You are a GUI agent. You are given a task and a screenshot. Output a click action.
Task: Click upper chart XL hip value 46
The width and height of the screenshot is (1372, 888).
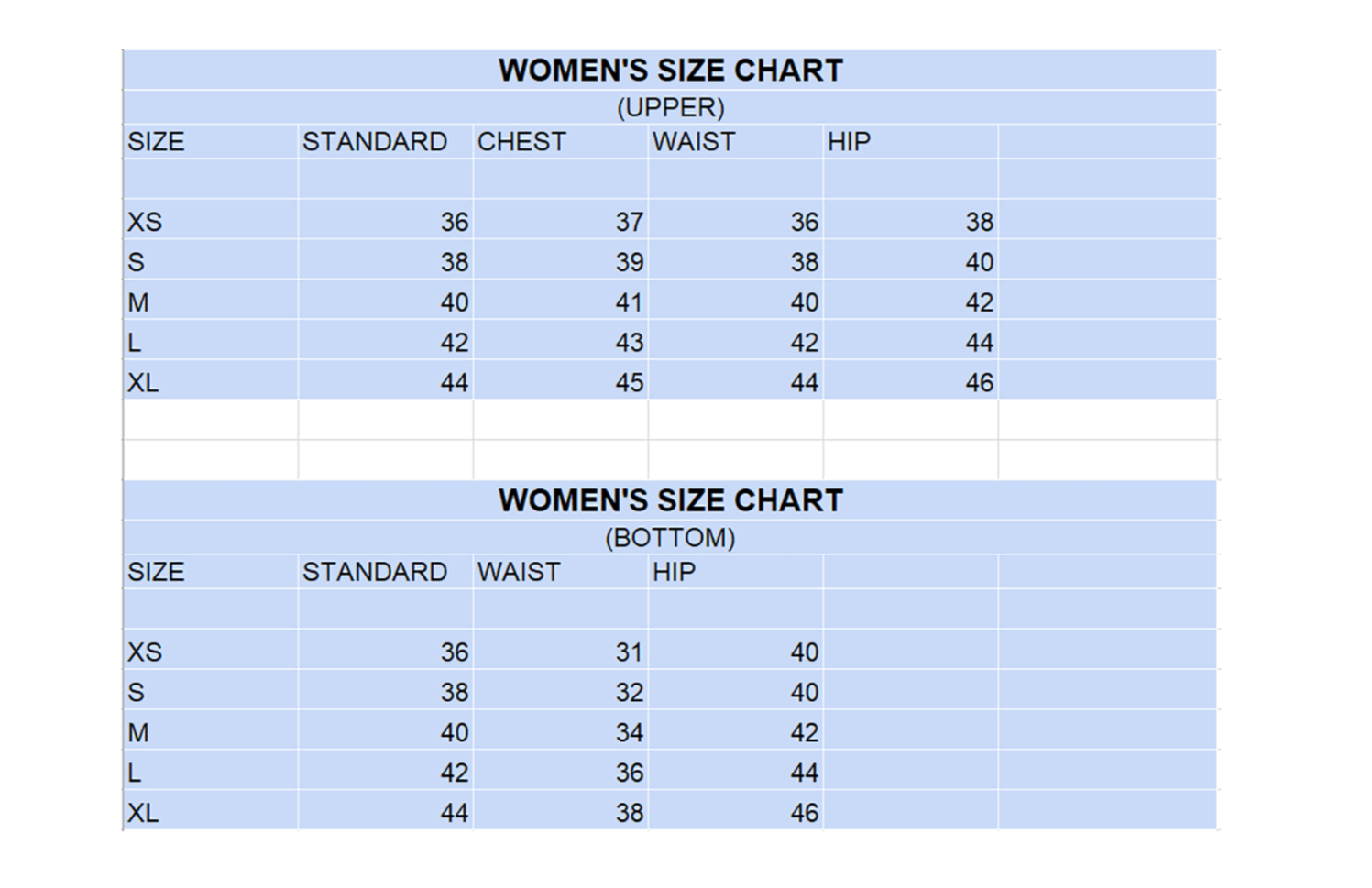pos(979,382)
